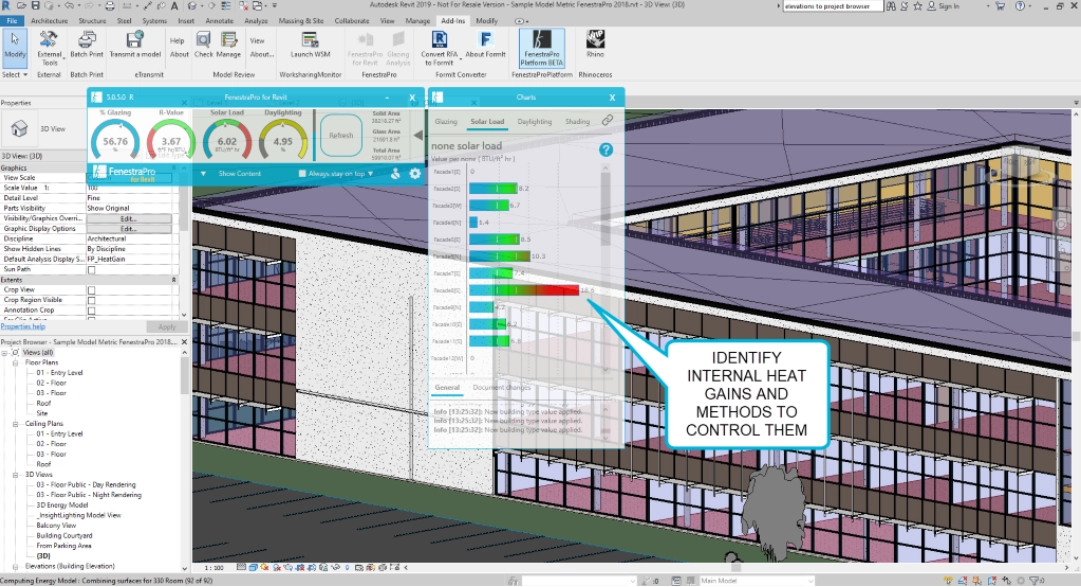Open the Rhino add-in
The width and height of the screenshot is (1081, 587).
pyautogui.click(x=595, y=45)
